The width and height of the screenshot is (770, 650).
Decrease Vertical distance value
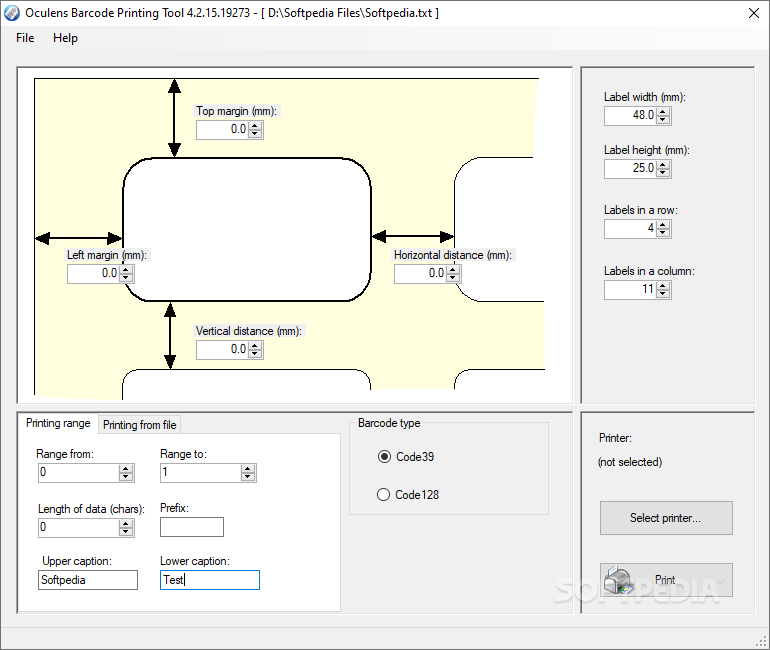pos(255,353)
